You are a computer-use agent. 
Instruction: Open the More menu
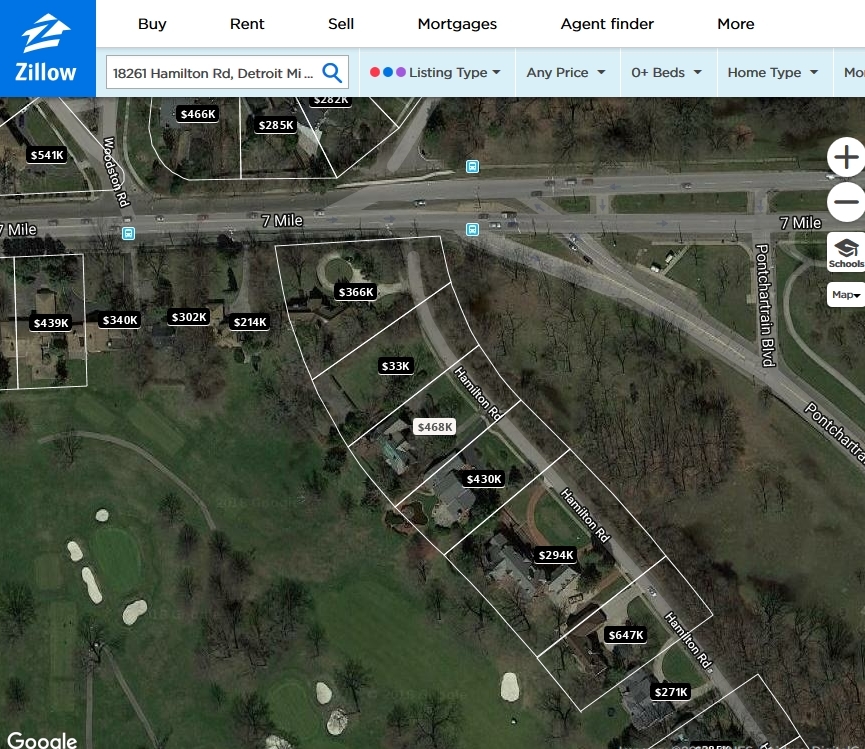pyautogui.click(x=735, y=24)
